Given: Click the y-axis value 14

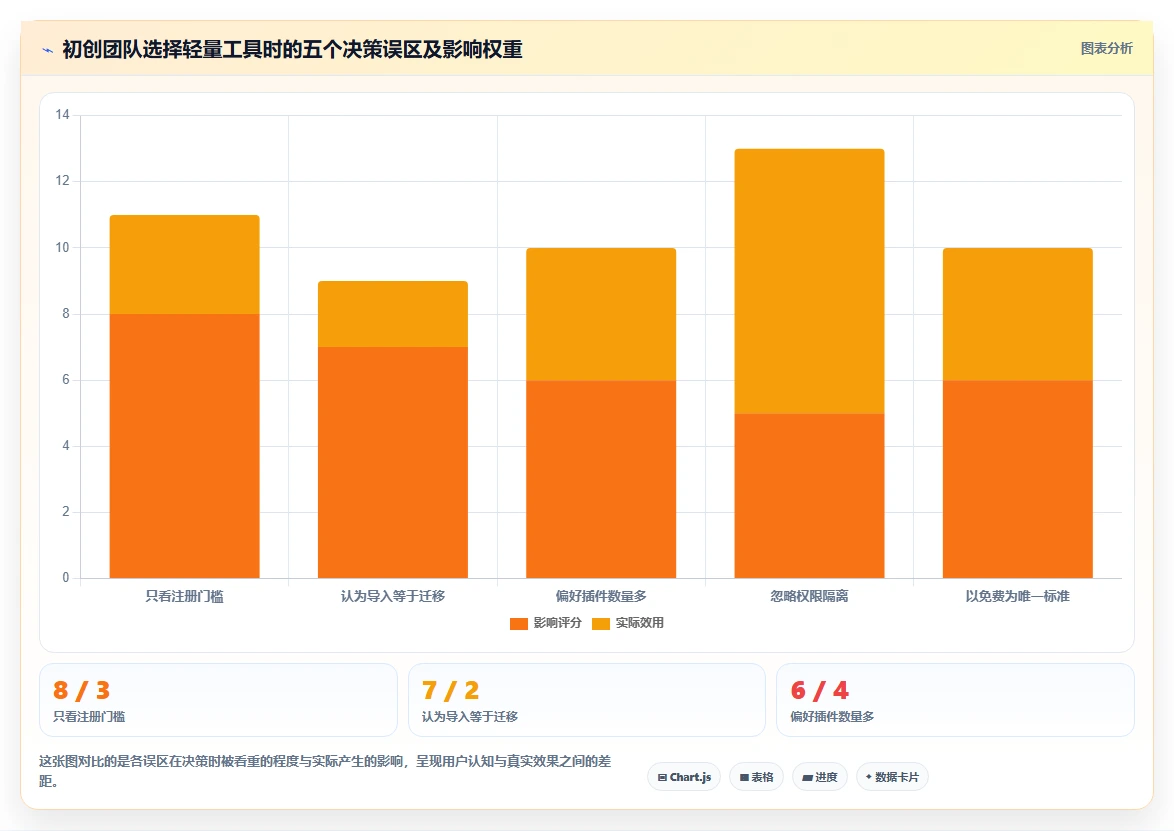Looking at the screenshot, I should pos(62,115).
